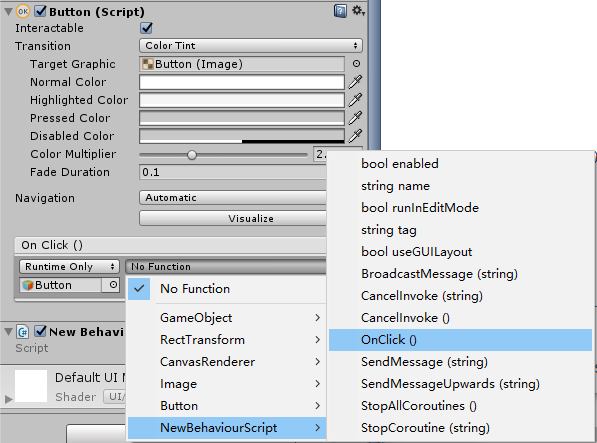Use the Highlighted Color eyedropper
Image resolution: width=597 pixels, height=443 pixels.
tap(355, 100)
